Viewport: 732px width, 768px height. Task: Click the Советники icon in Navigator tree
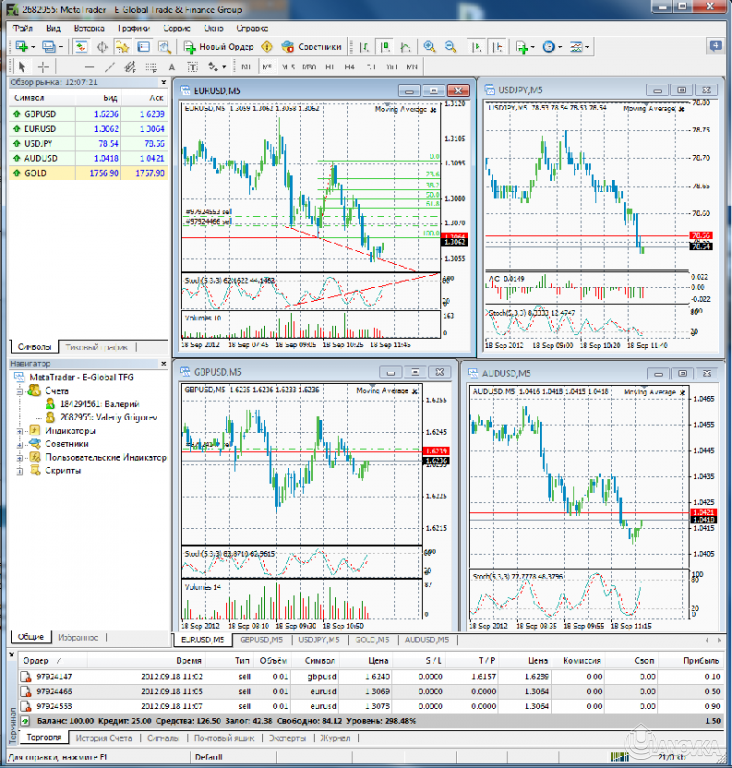(35, 444)
